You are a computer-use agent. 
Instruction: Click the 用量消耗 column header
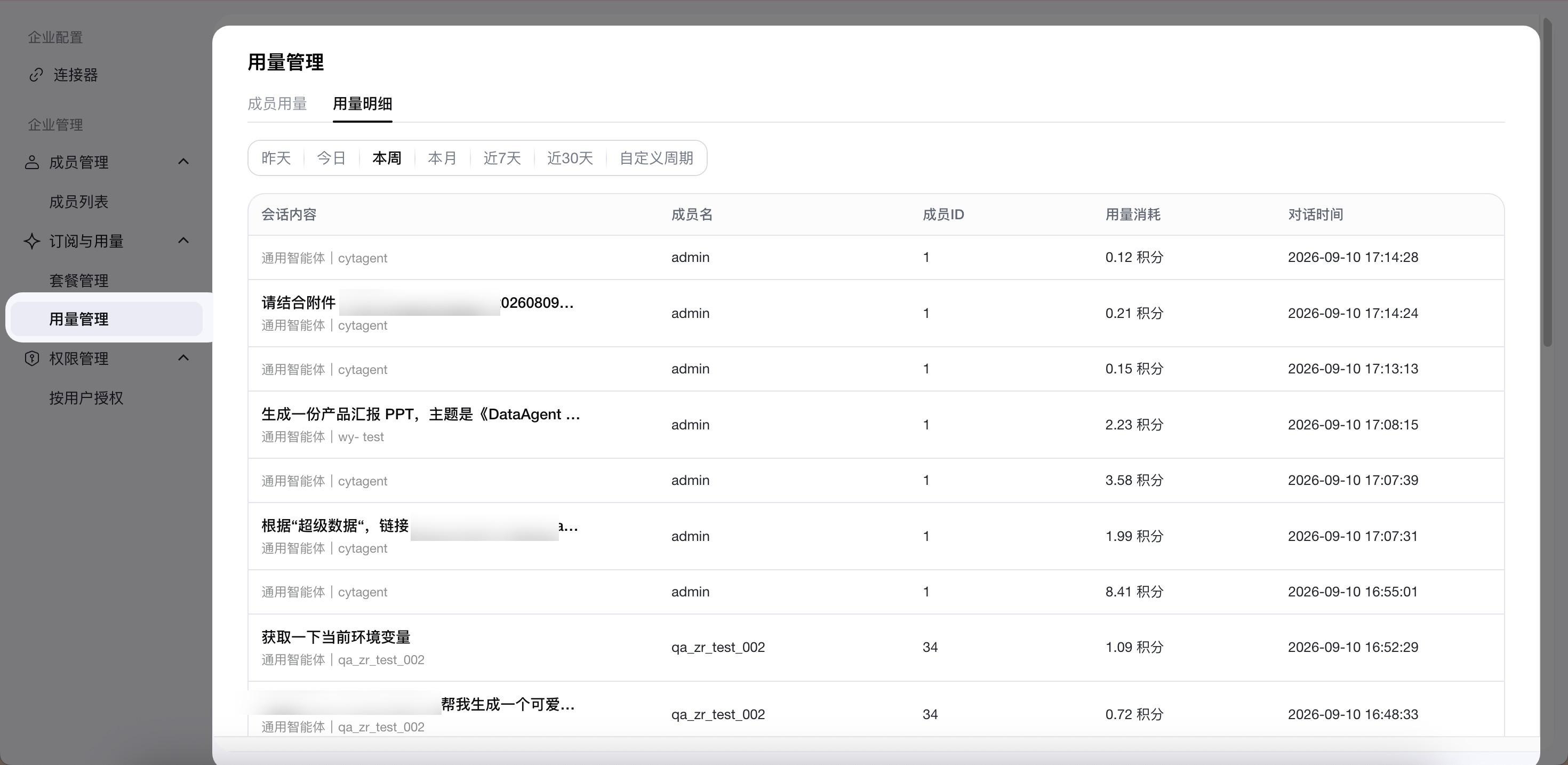[1133, 214]
